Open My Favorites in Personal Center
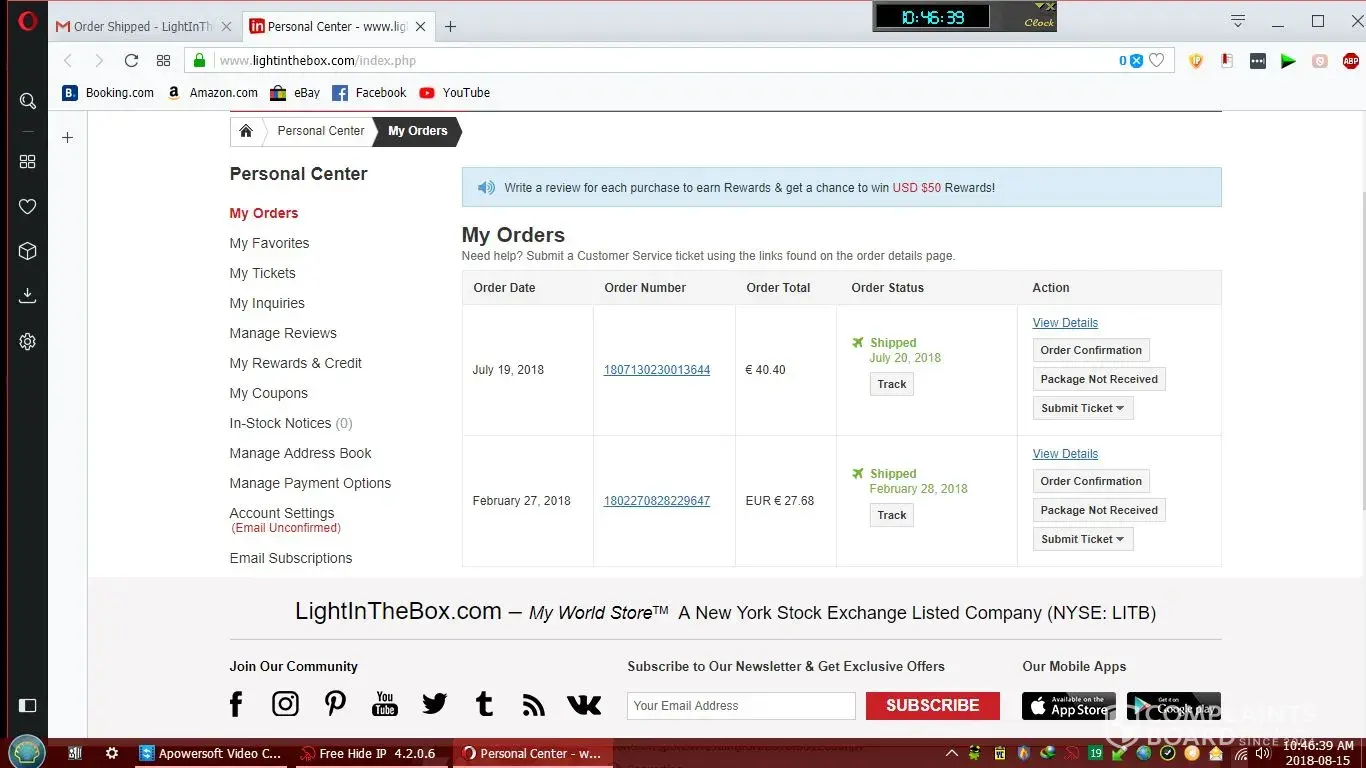1366x768 pixels. [x=269, y=243]
